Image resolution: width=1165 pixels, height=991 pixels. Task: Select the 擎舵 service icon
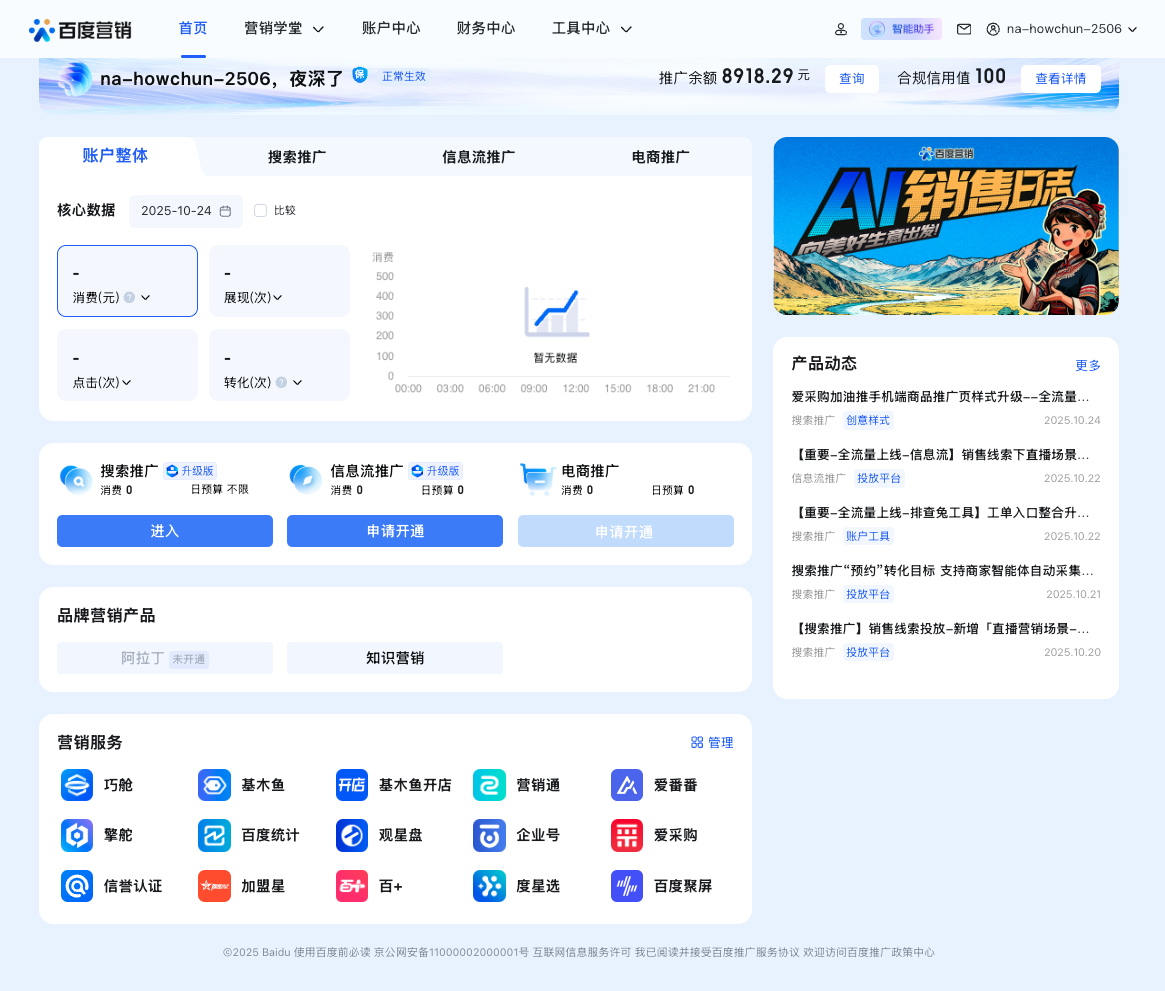pos(77,835)
